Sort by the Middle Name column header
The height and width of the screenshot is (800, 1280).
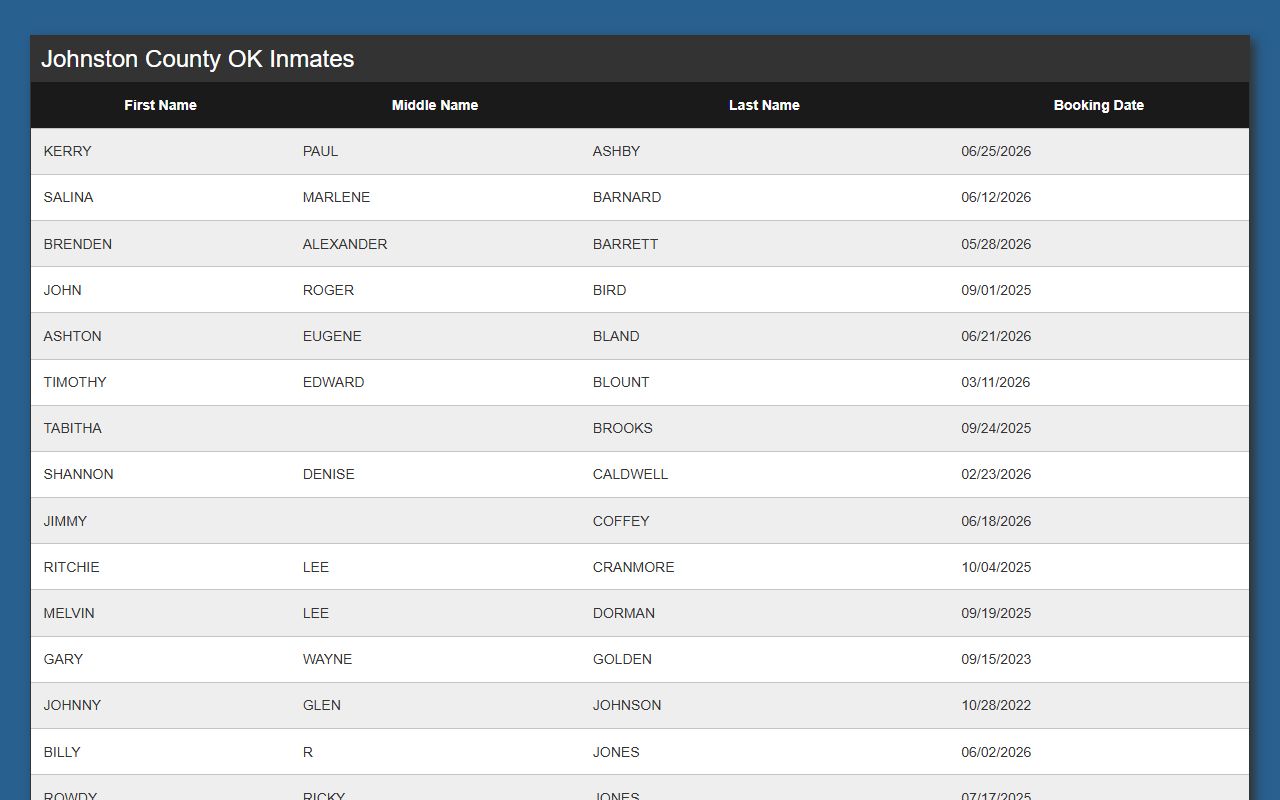pyautogui.click(x=435, y=105)
